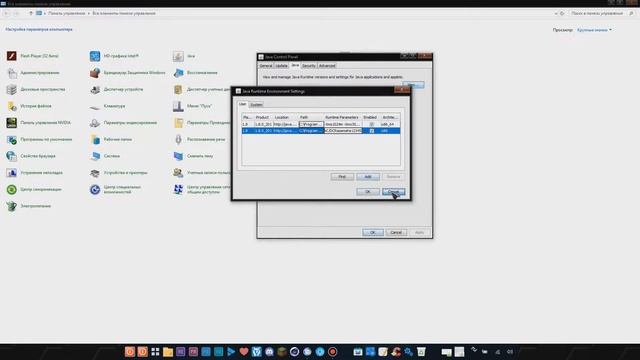Open Панель управления NVIDIA
The width and height of the screenshot is (640, 360).
click(39, 123)
